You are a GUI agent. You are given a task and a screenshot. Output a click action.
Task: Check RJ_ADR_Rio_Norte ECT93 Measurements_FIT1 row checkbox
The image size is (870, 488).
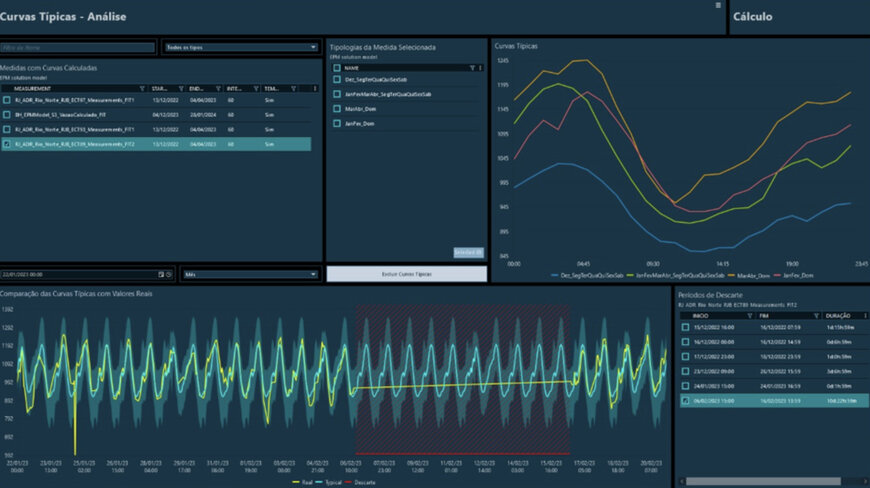pyautogui.click(x=7, y=129)
